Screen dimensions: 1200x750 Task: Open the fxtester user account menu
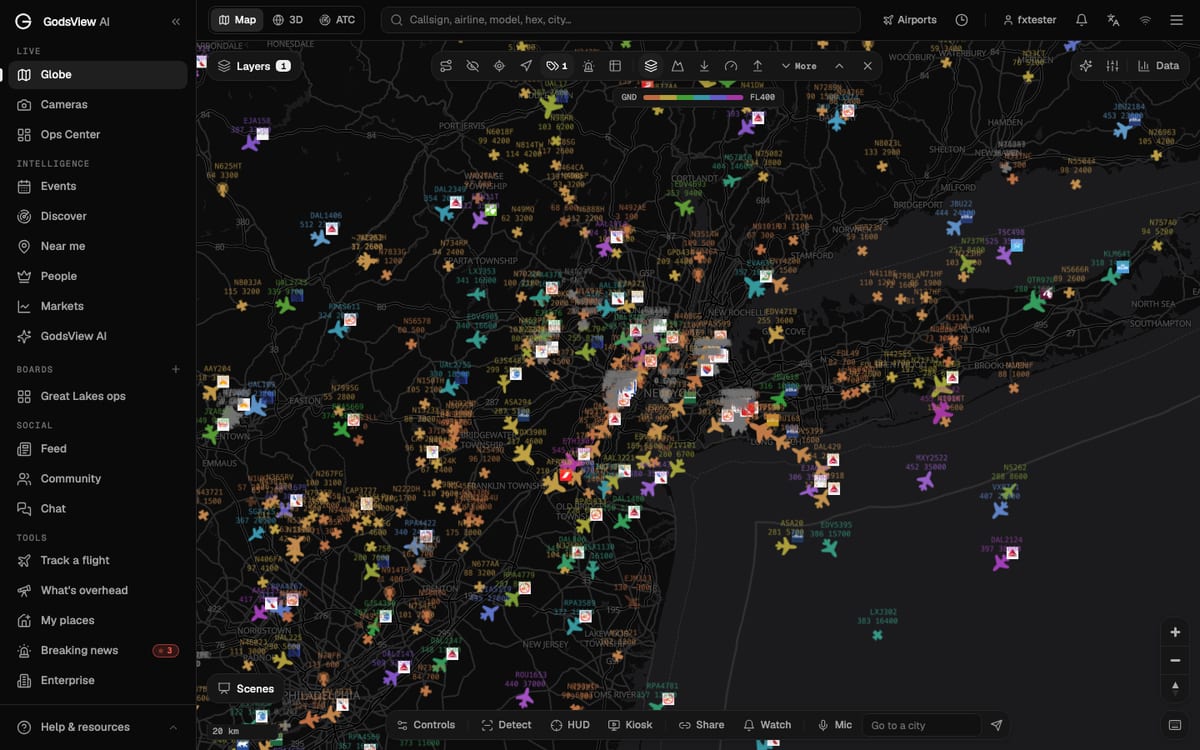pyautogui.click(x=1029, y=20)
